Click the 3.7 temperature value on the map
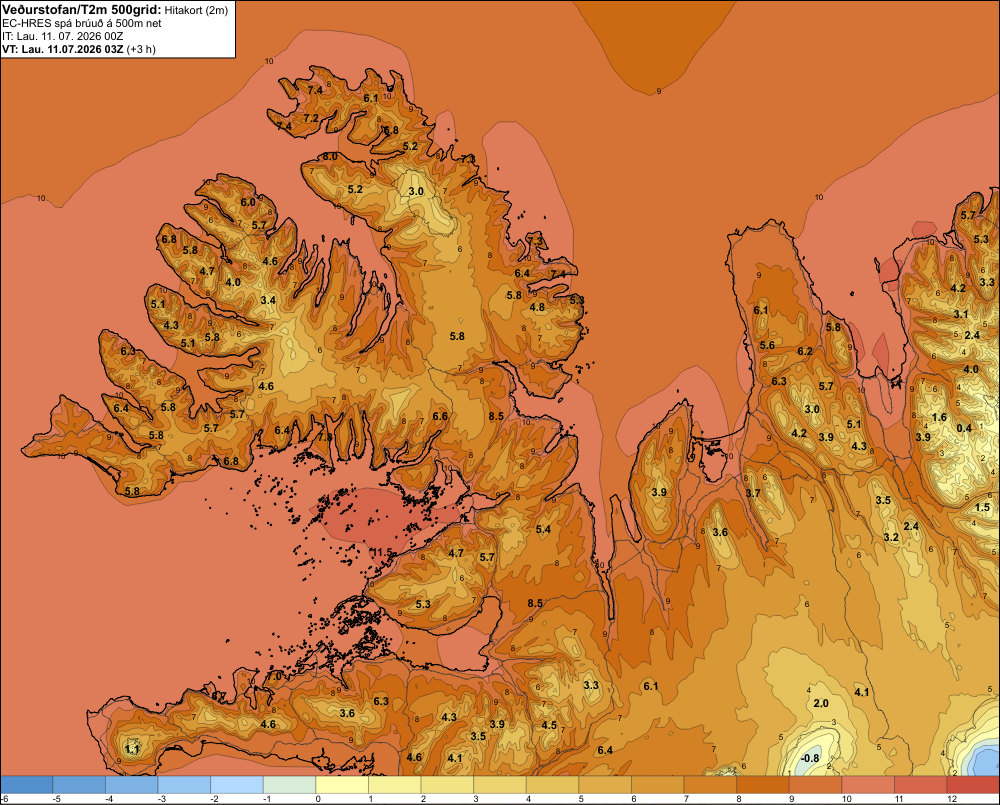 coord(753,493)
